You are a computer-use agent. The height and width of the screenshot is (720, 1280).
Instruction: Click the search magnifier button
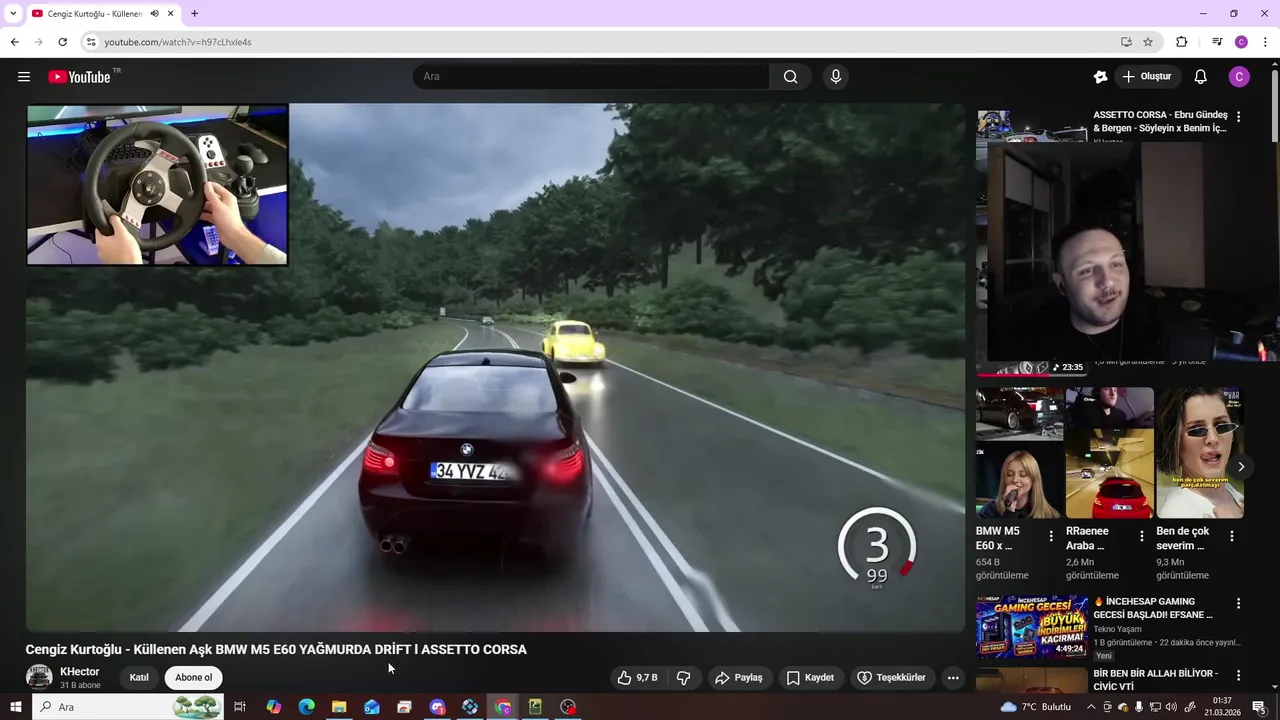[790, 77]
